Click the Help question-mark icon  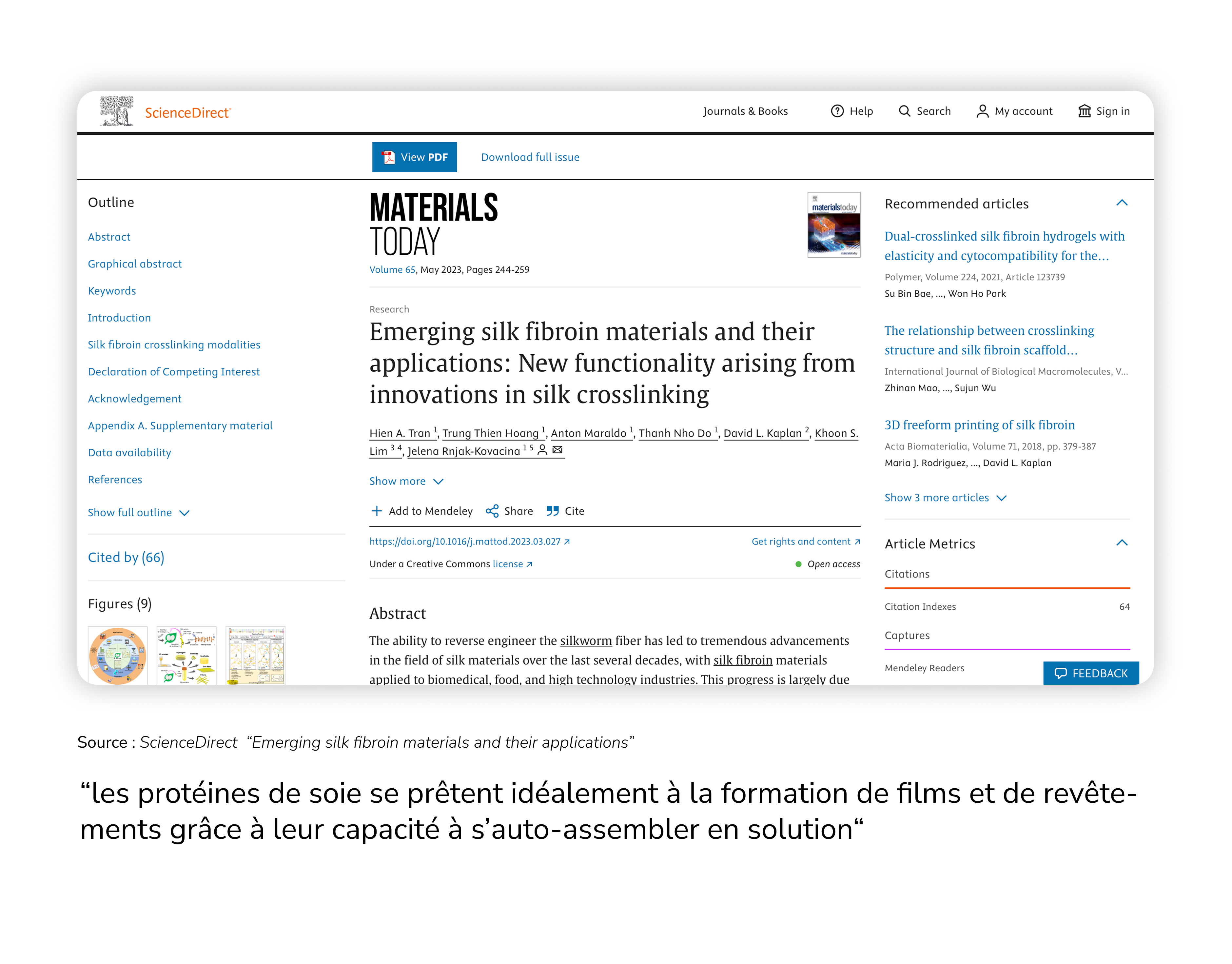[837, 111]
